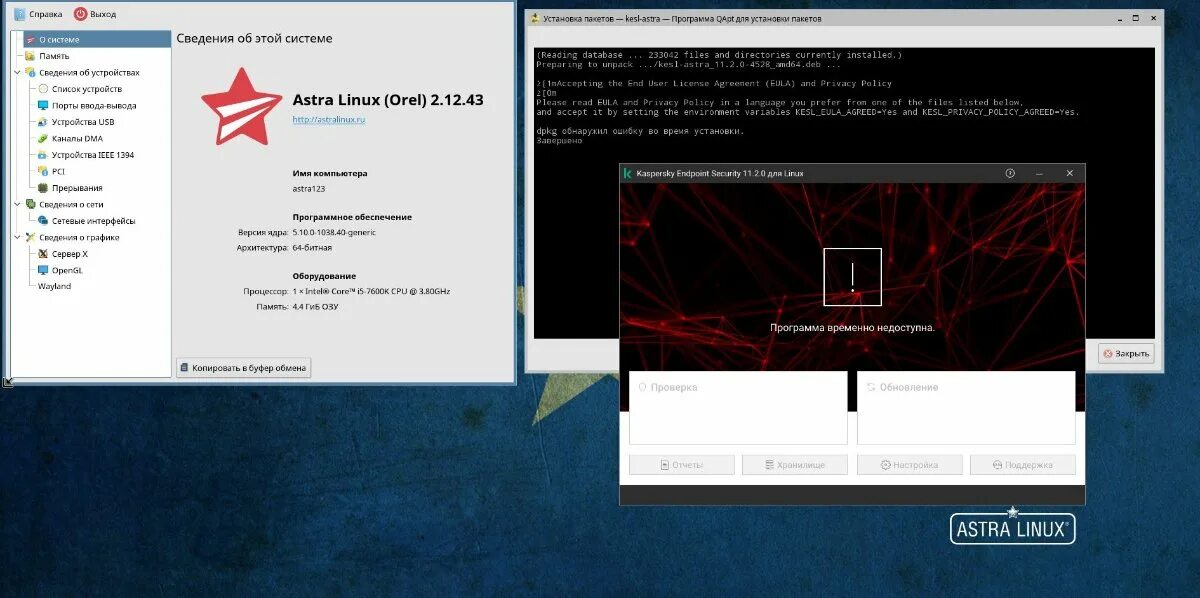Click the Сведения о сети label
Screen dimensions: 1200x598
click(71, 204)
